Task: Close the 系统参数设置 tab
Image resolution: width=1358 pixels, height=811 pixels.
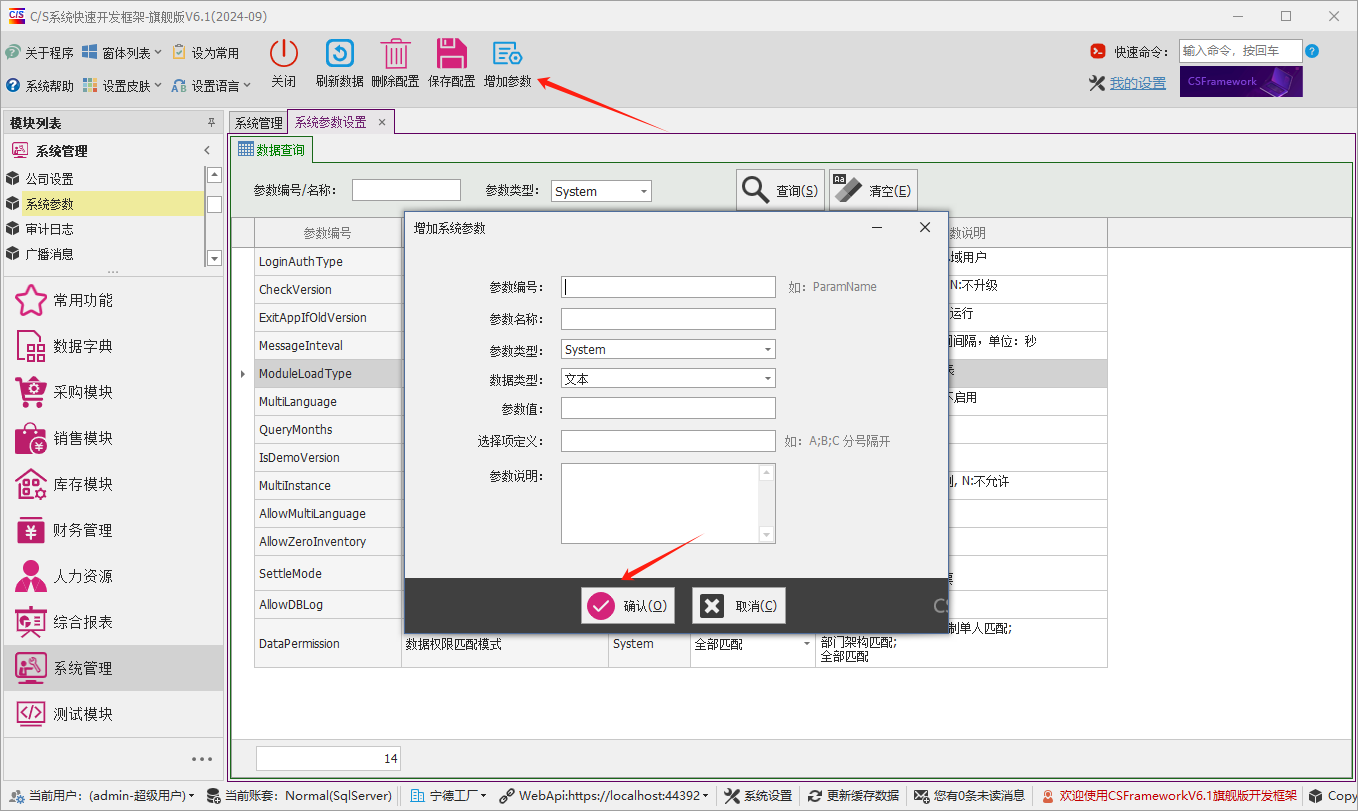Action: [x=382, y=122]
